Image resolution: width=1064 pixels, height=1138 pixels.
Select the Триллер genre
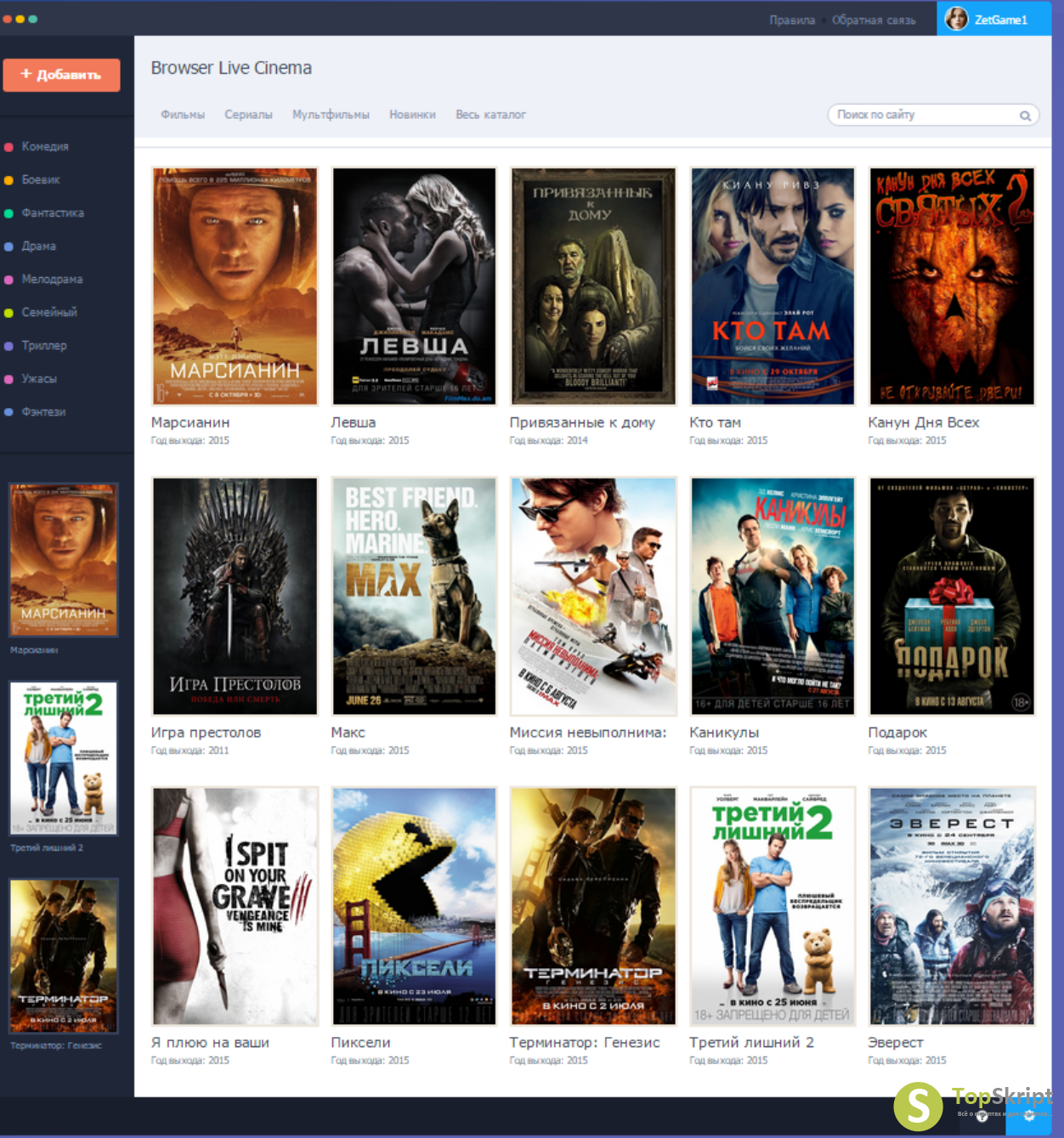click(44, 345)
